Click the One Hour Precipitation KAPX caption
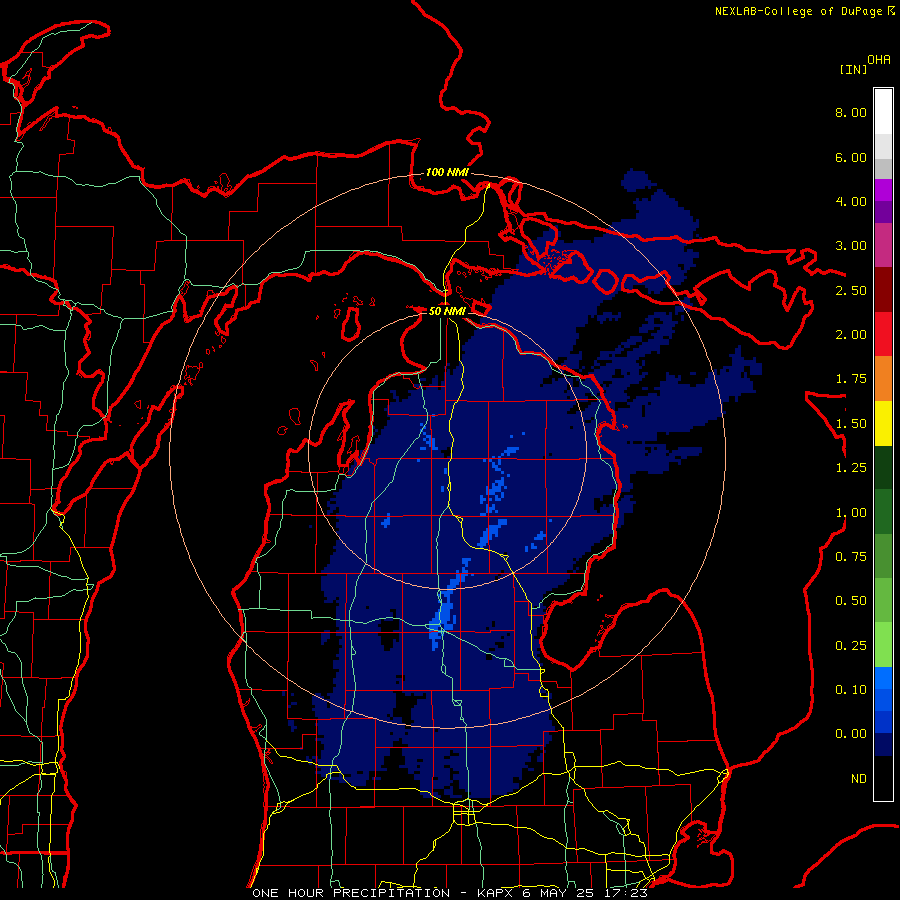Screen dimensions: 900x900 [450, 893]
